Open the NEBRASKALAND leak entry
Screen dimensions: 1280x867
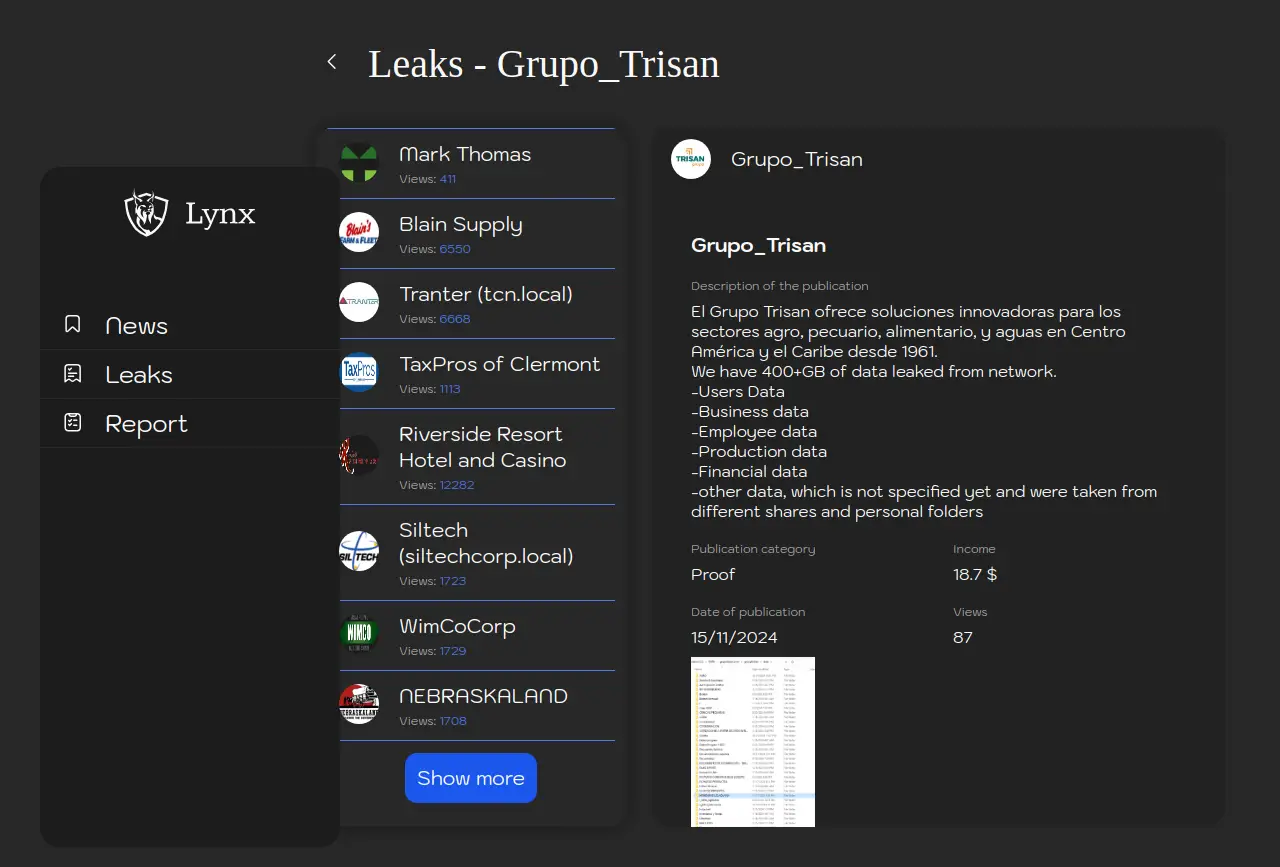(x=483, y=697)
